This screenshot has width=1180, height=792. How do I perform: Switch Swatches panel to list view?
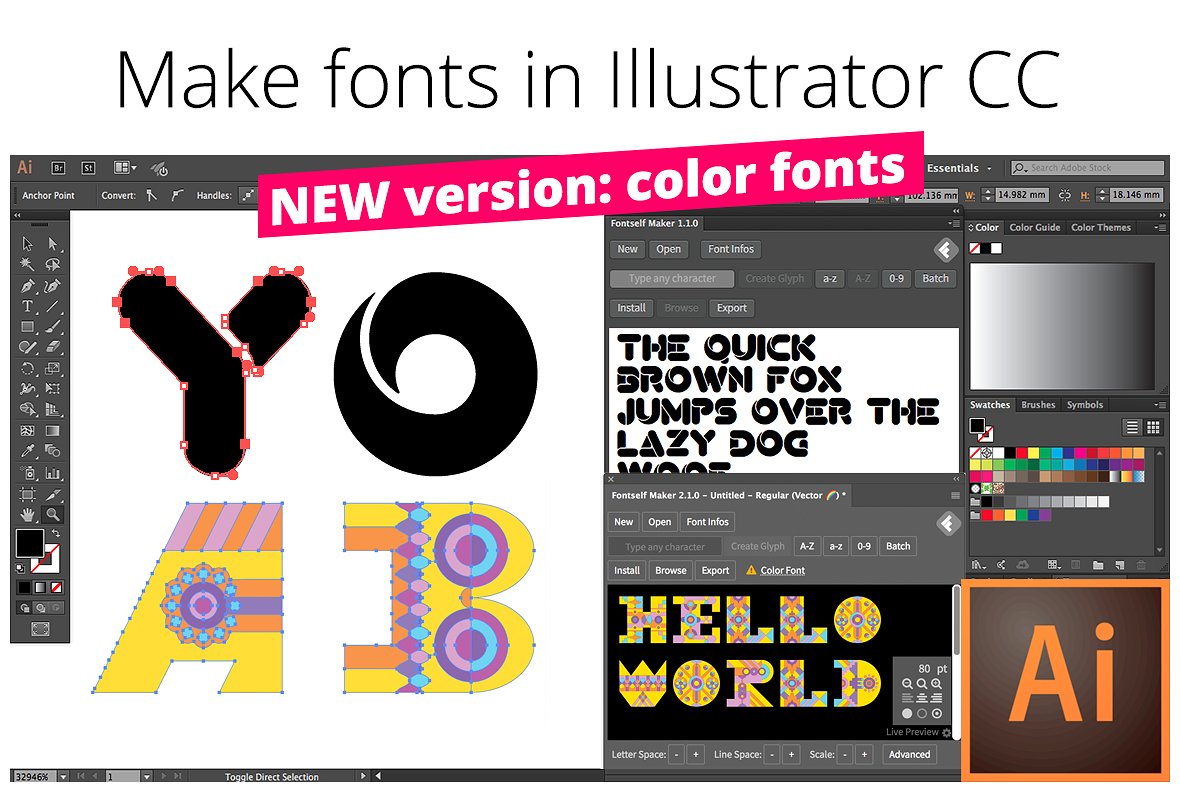[x=1132, y=428]
